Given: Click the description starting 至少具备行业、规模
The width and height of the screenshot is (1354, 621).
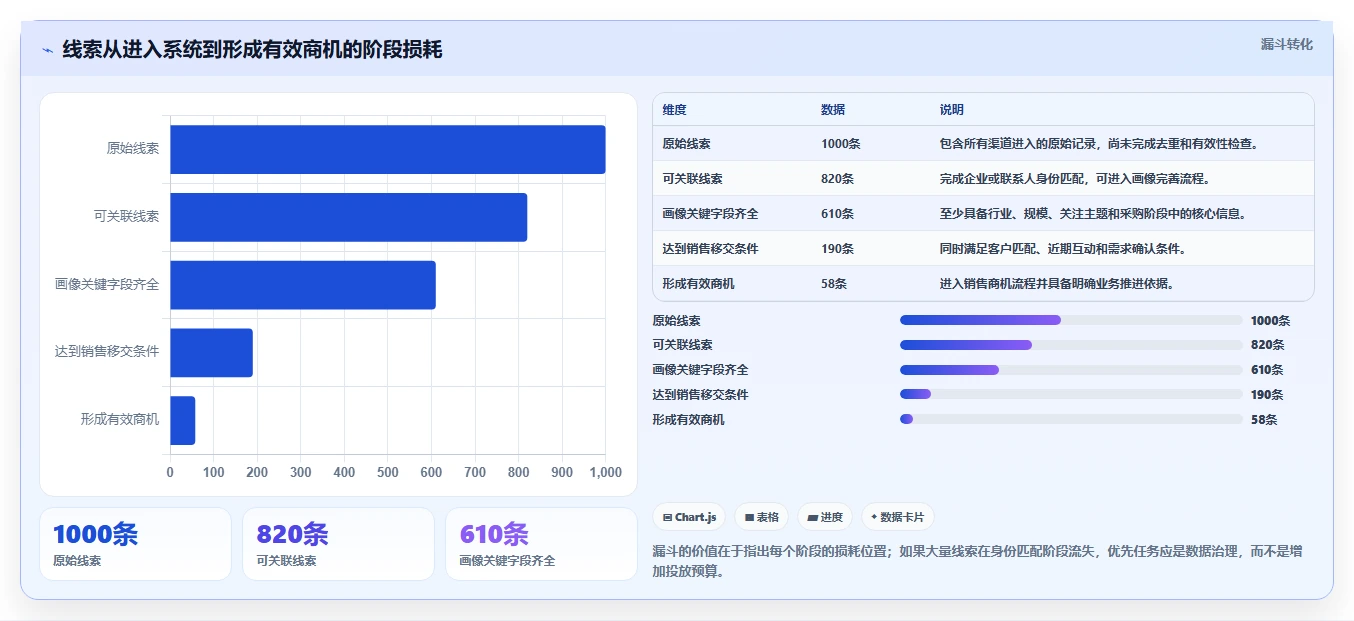Looking at the screenshot, I should [1093, 214].
